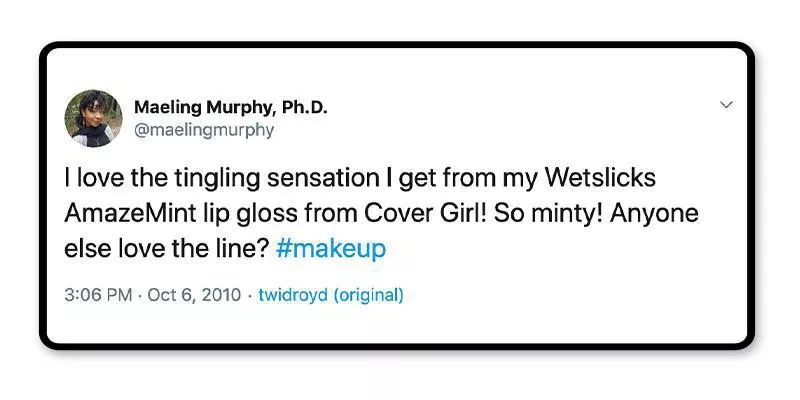800x400 pixels.
Task: Click the 3:06 PM timestamp
Action: (x=95, y=295)
